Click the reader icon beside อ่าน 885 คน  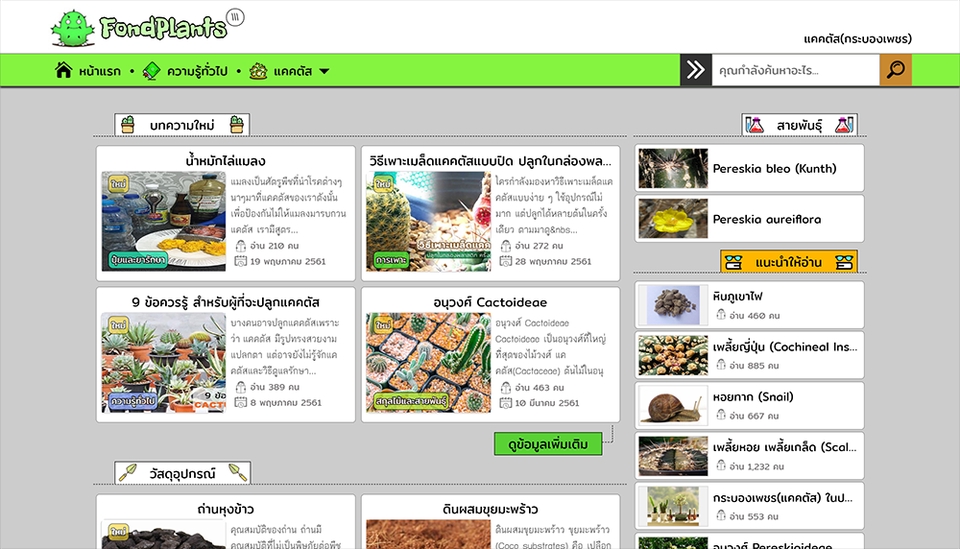[721, 365]
